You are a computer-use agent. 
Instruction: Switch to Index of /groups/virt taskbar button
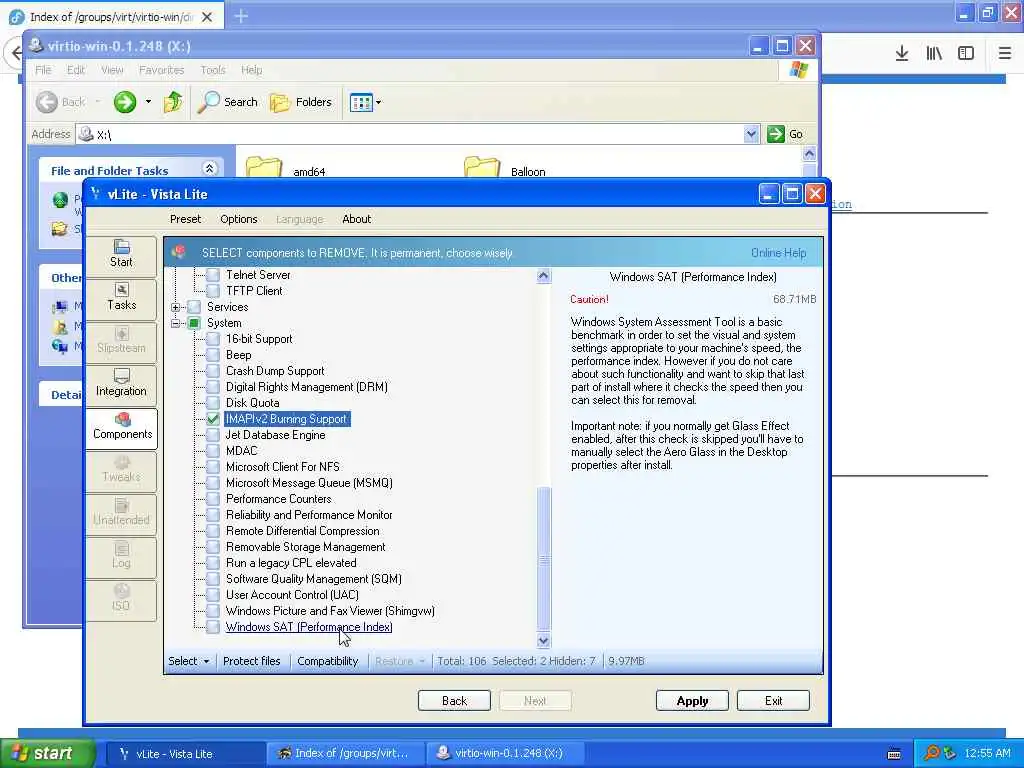pos(344,754)
